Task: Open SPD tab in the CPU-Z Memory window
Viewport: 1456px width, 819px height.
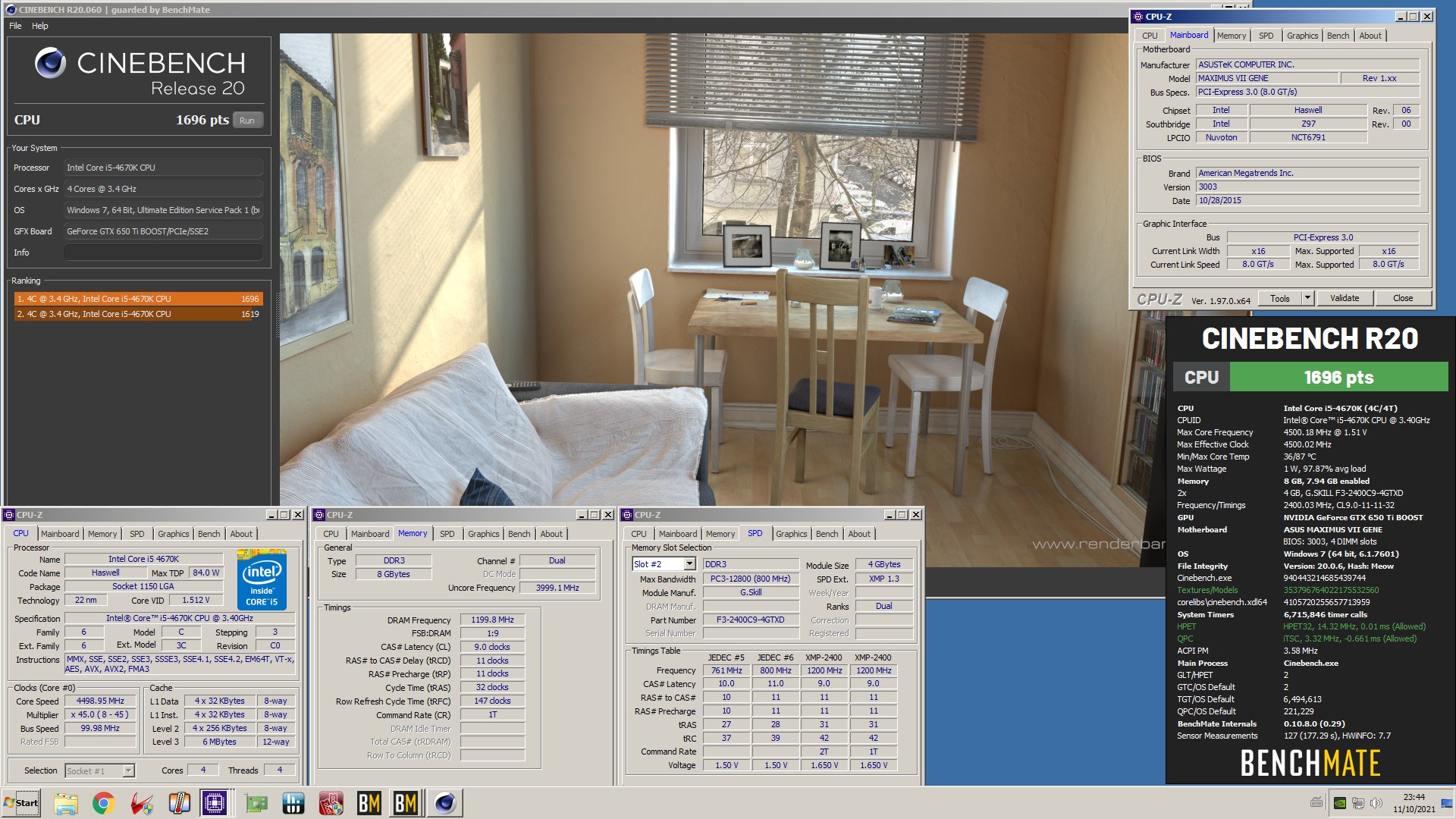Action: click(447, 534)
